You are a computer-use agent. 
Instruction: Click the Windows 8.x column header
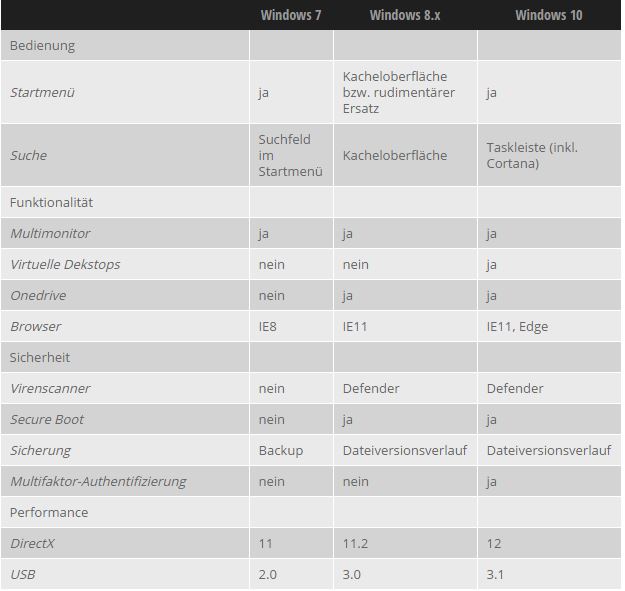pos(405,15)
